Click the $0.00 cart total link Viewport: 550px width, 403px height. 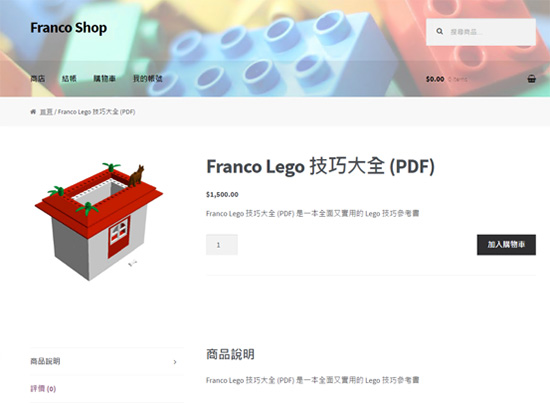[x=435, y=79]
